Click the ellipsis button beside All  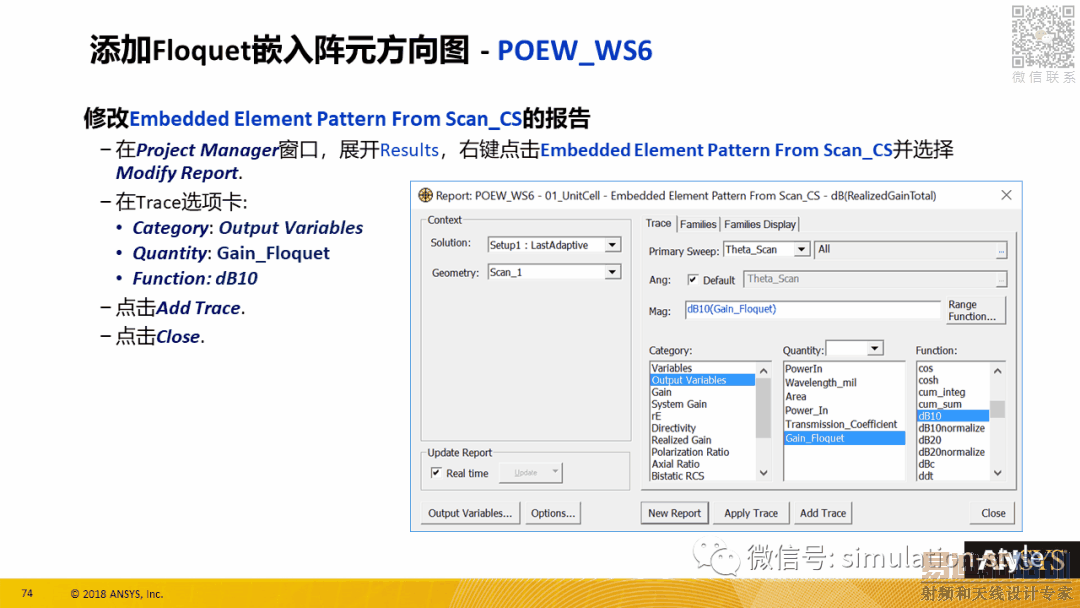pyautogui.click(x=1001, y=251)
